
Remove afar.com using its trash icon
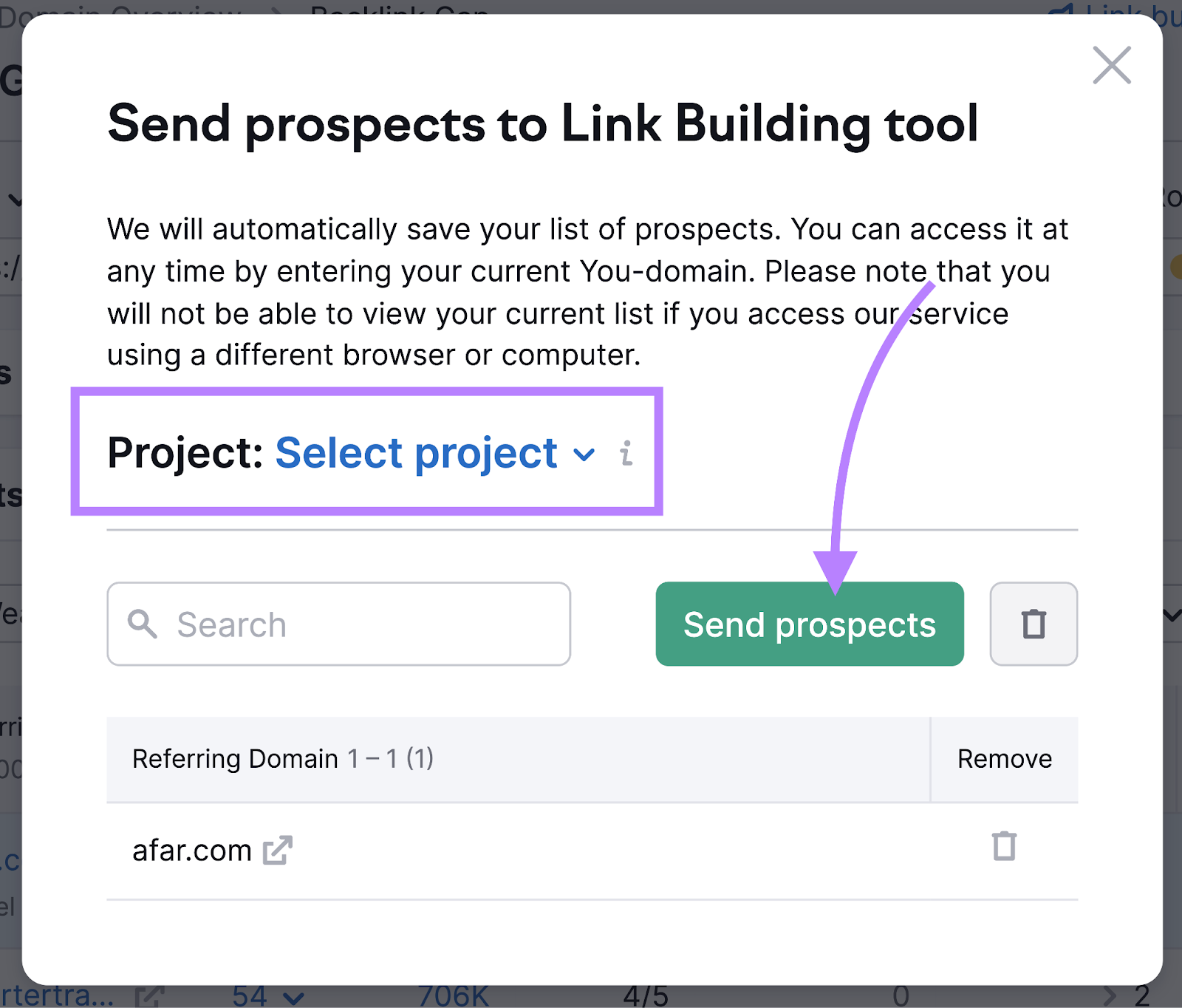pos(1004,847)
